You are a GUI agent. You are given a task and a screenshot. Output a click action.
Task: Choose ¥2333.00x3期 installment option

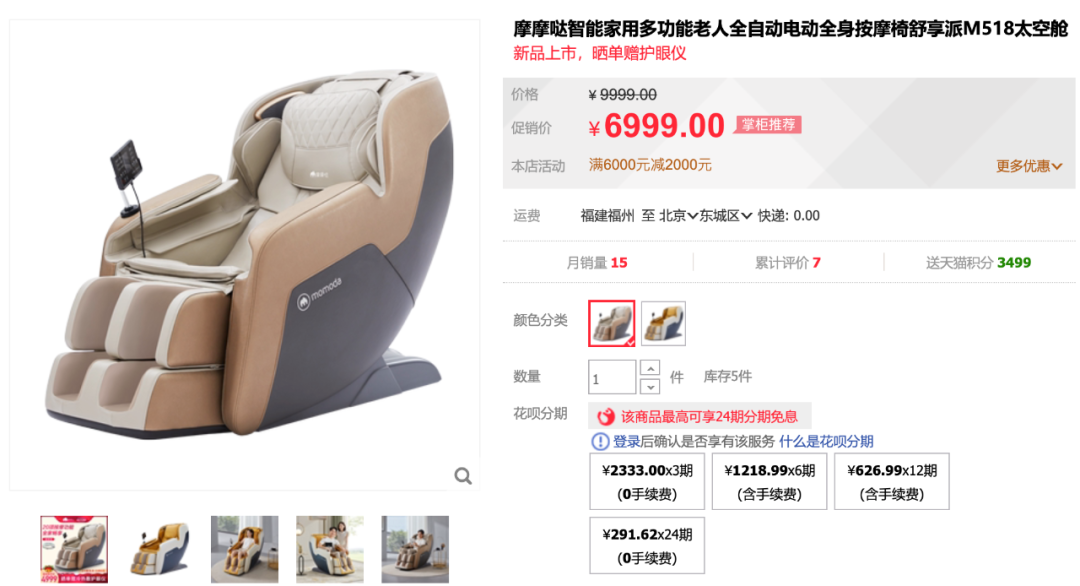click(647, 481)
